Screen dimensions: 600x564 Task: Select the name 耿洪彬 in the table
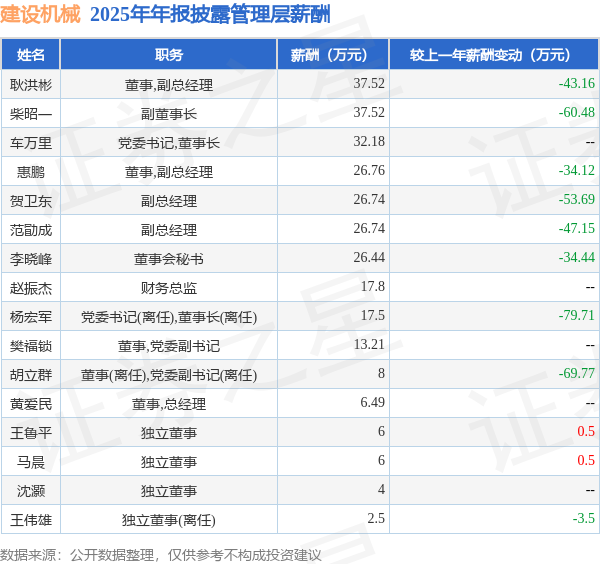point(31,85)
